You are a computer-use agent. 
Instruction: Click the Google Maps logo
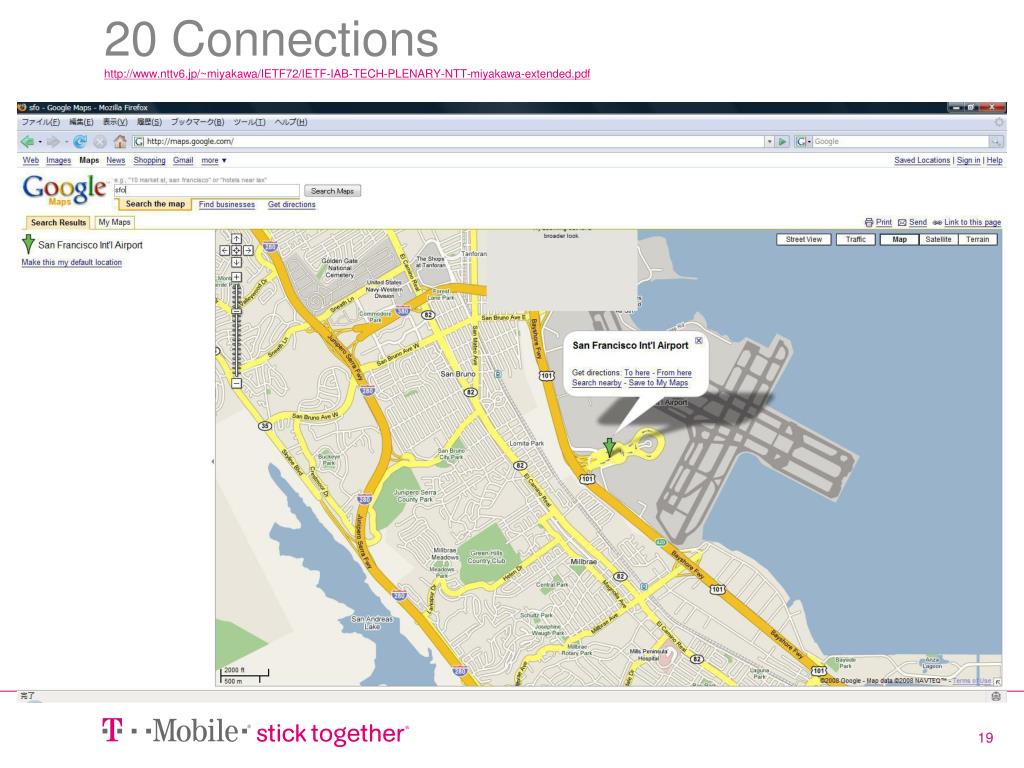(x=64, y=190)
